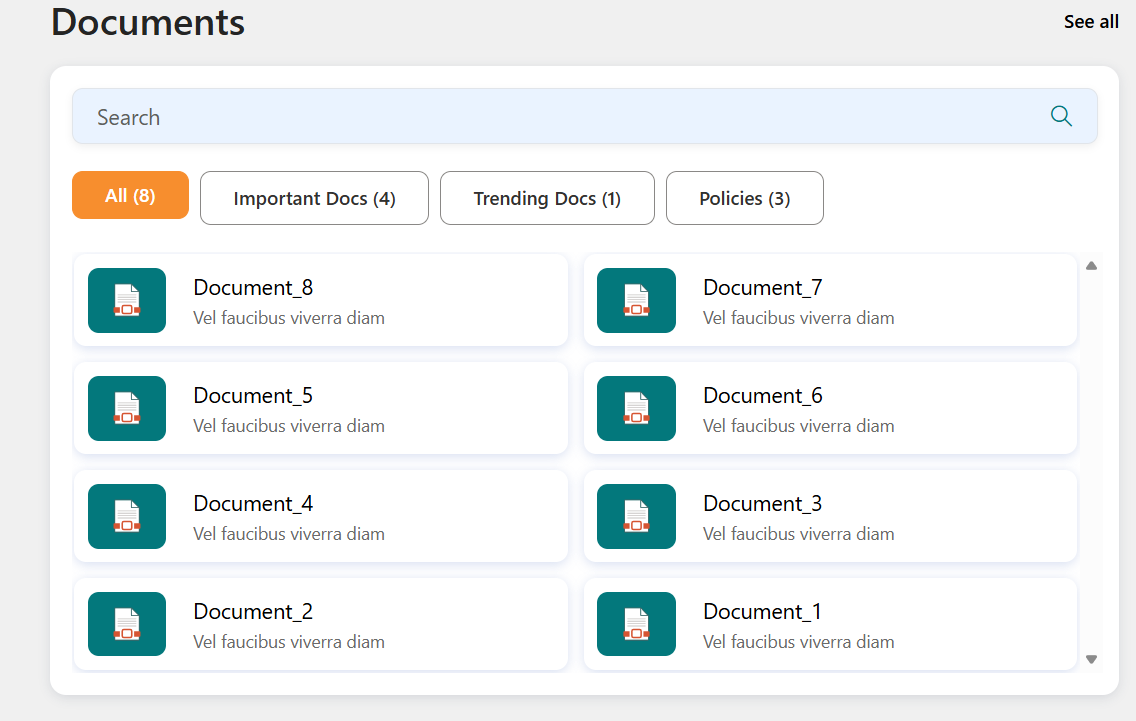Focus the Search input field
Screen dimensions: 1136x721
point(560,117)
